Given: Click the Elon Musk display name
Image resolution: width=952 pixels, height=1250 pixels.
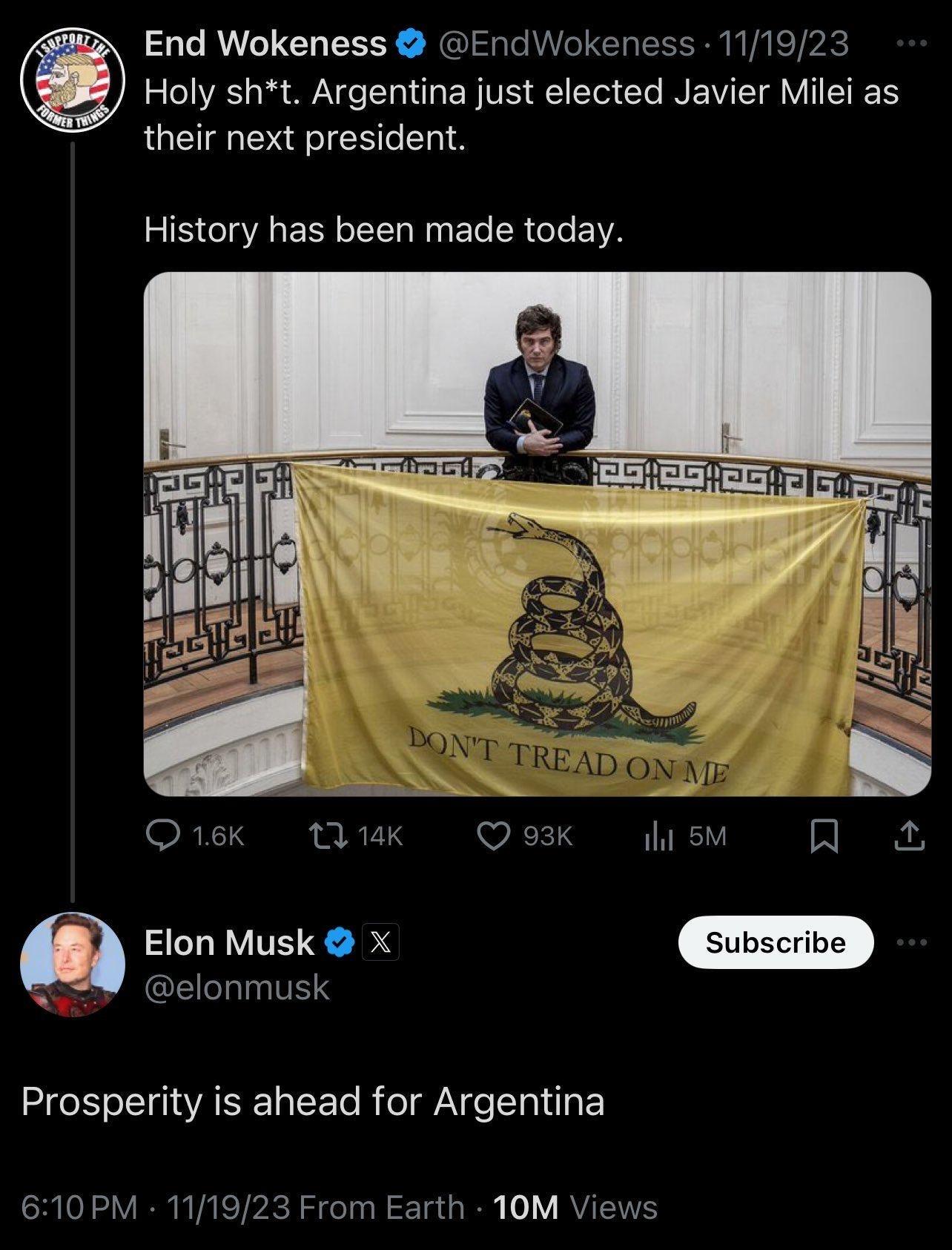Looking at the screenshot, I should [229, 943].
